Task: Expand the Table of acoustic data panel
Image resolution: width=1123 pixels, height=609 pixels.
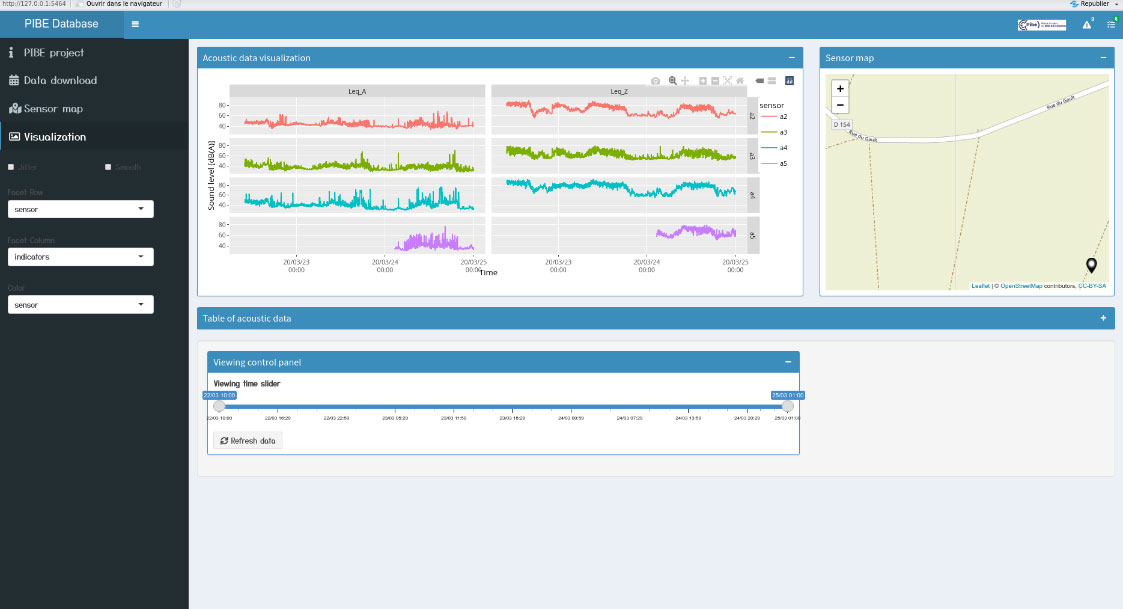Action: pos(1103,318)
